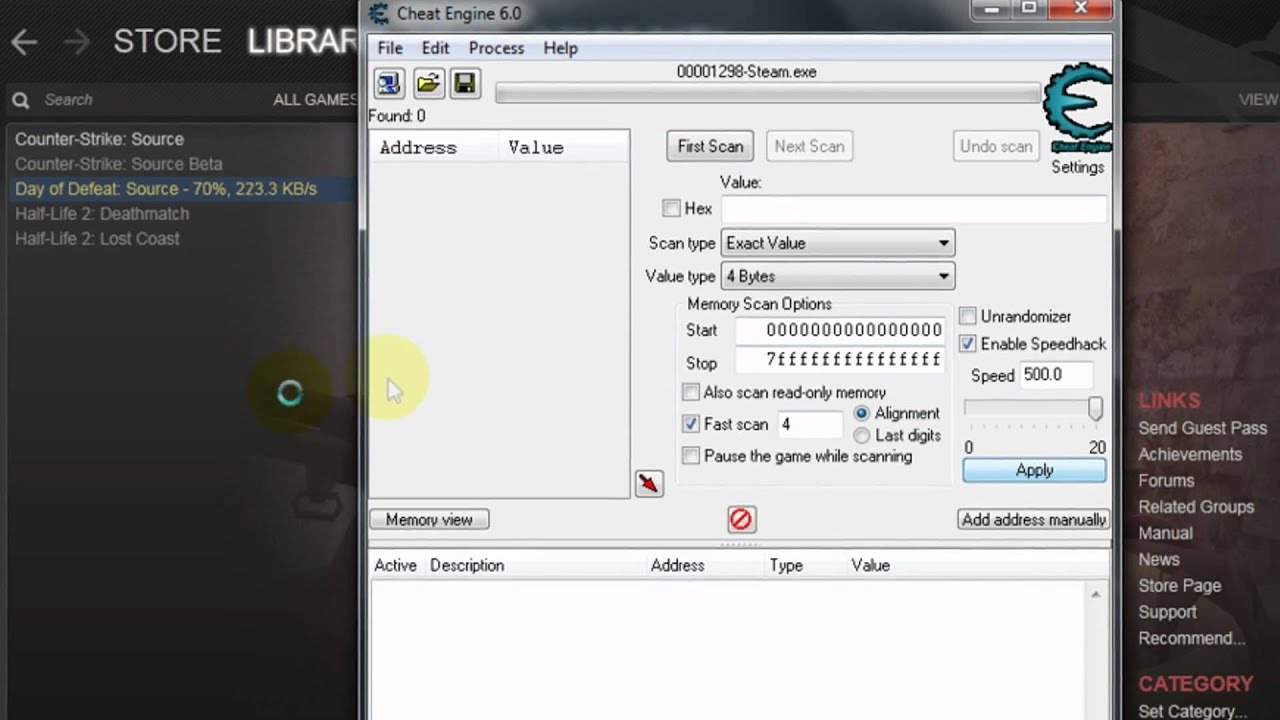The height and width of the screenshot is (720, 1280).
Task: Click Cheat Engine title bar icon
Action: click(x=378, y=13)
